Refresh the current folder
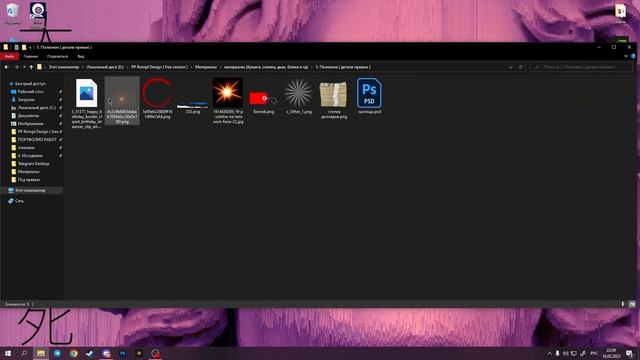 coord(521,67)
